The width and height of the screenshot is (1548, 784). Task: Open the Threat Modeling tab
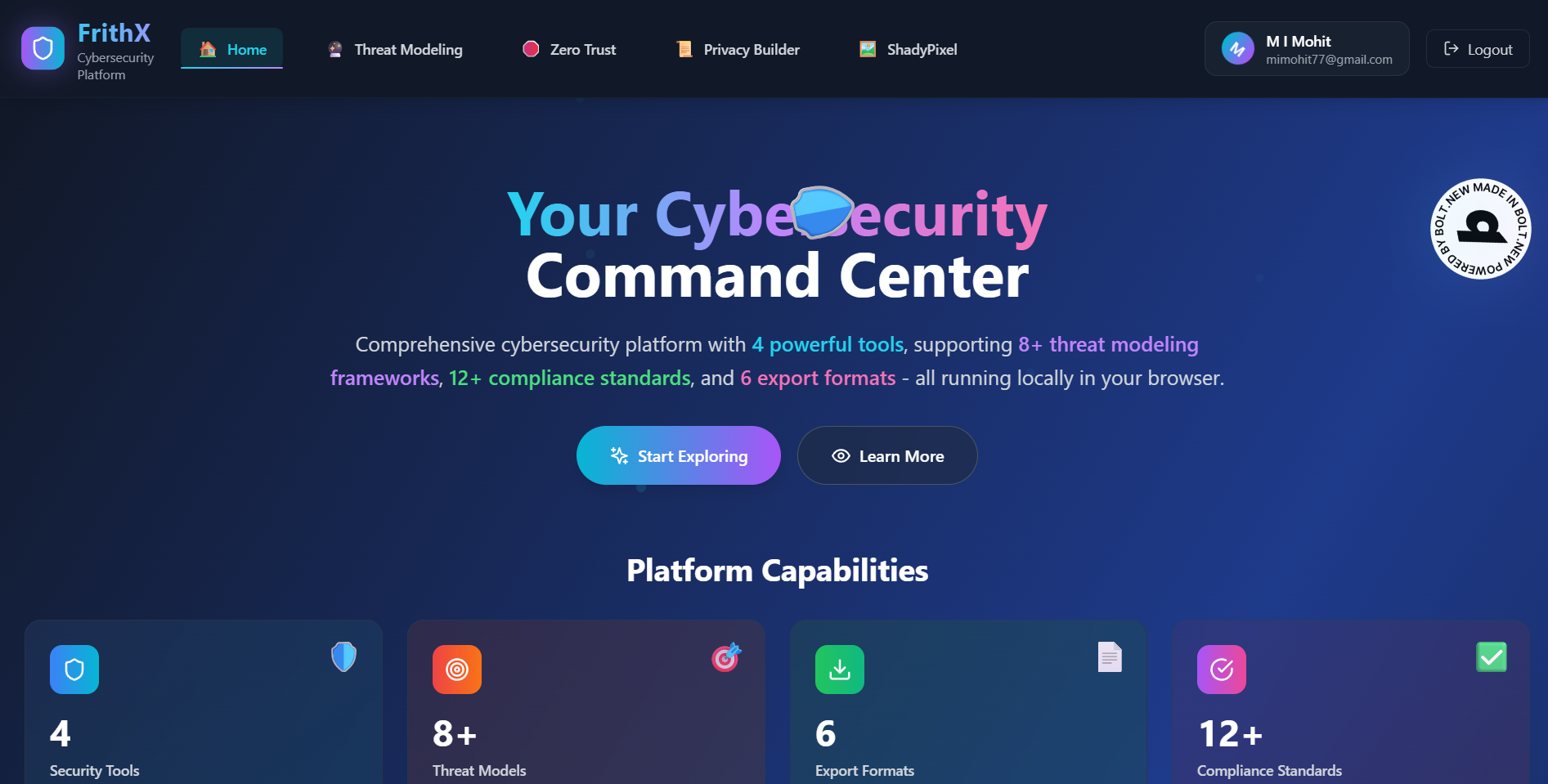tap(395, 49)
